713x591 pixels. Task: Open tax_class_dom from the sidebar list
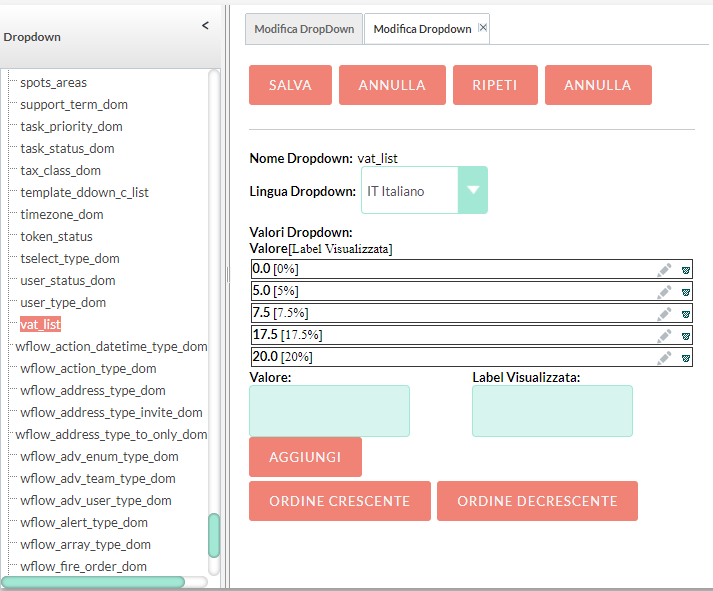click(x=60, y=170)
